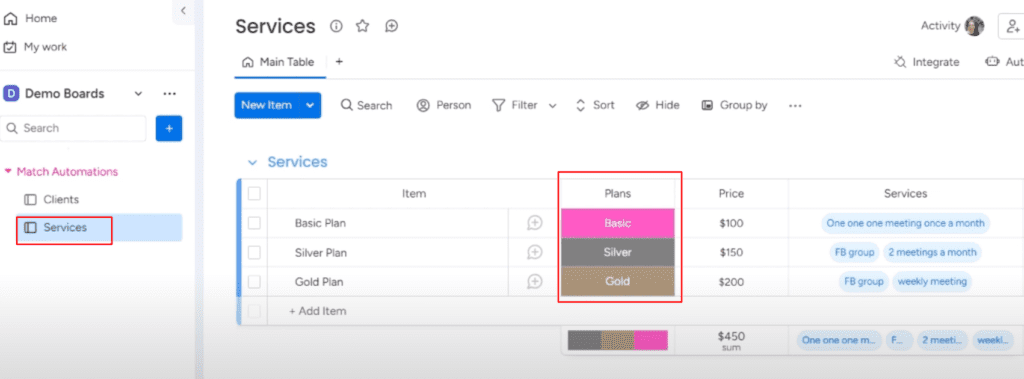Screen dimensions: 1024x379
Task: Click the board info icon next to Services title
Action: pos(336,26)
